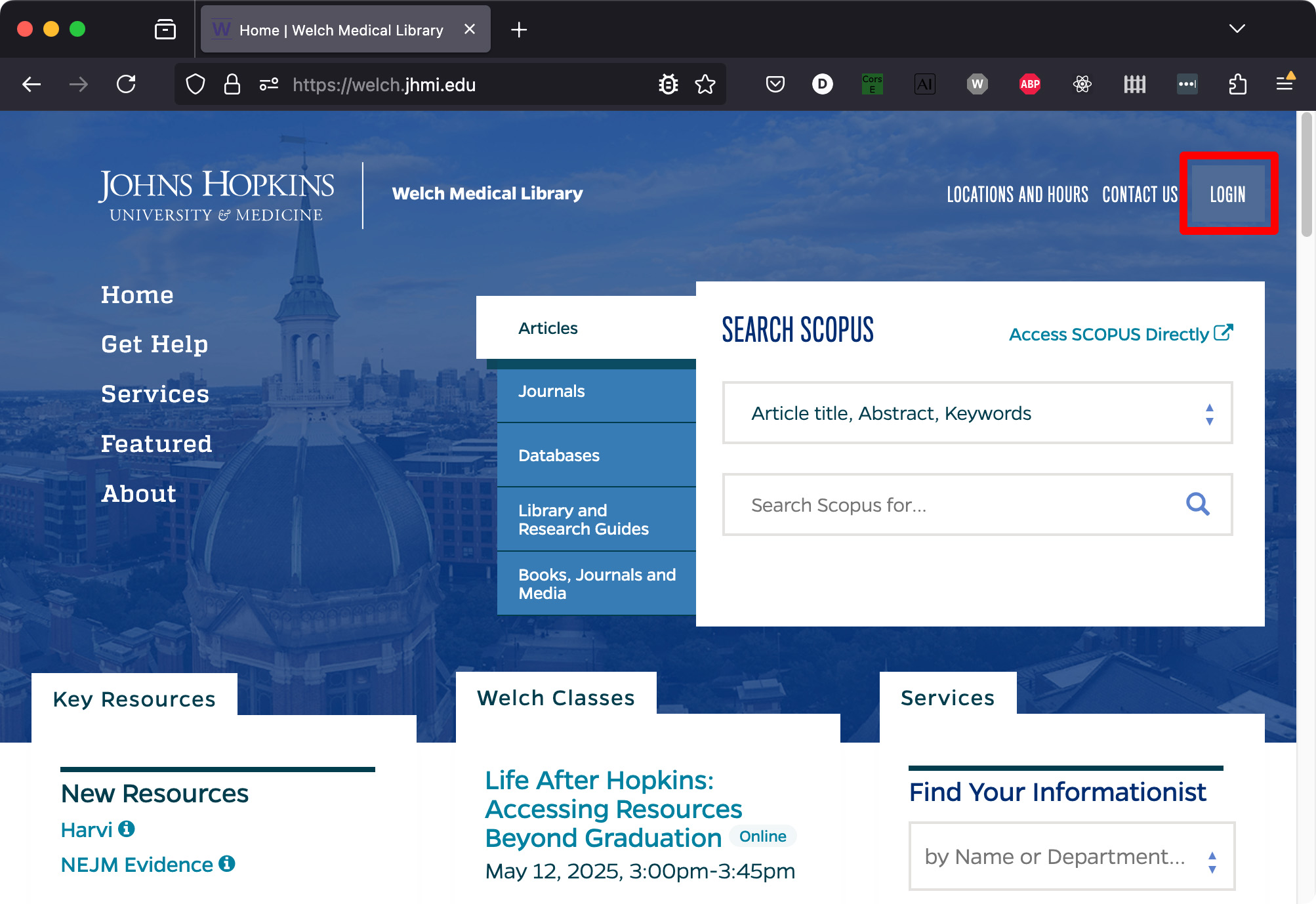
Task: Open Access SCOPUS Directly link
Action: pos(1121,334)
